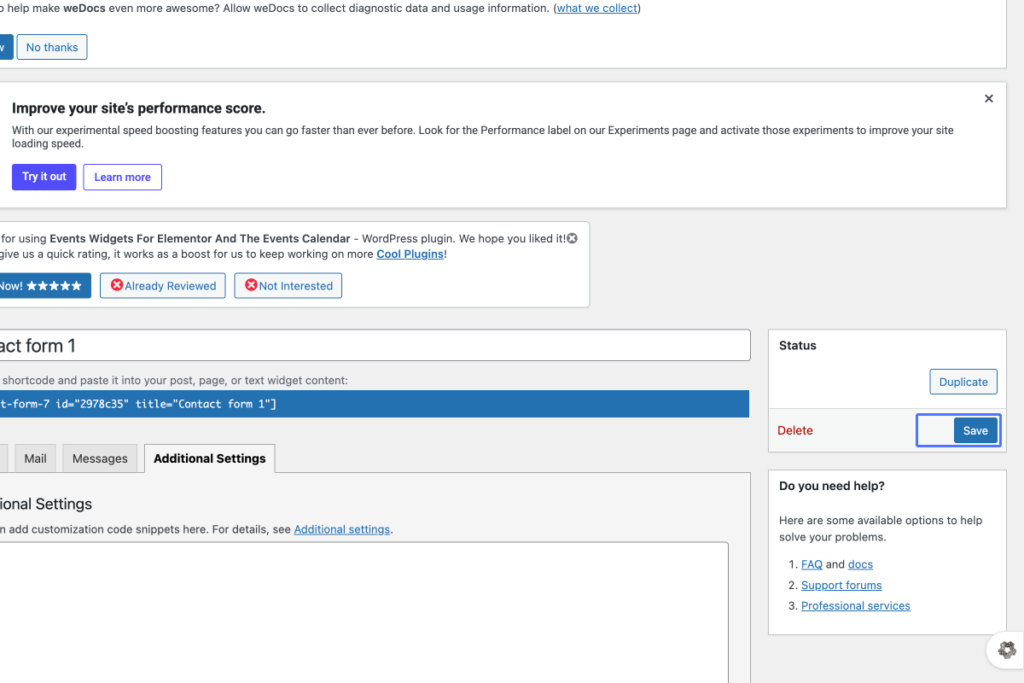Switch to the Mail tab

click(35, 458)
